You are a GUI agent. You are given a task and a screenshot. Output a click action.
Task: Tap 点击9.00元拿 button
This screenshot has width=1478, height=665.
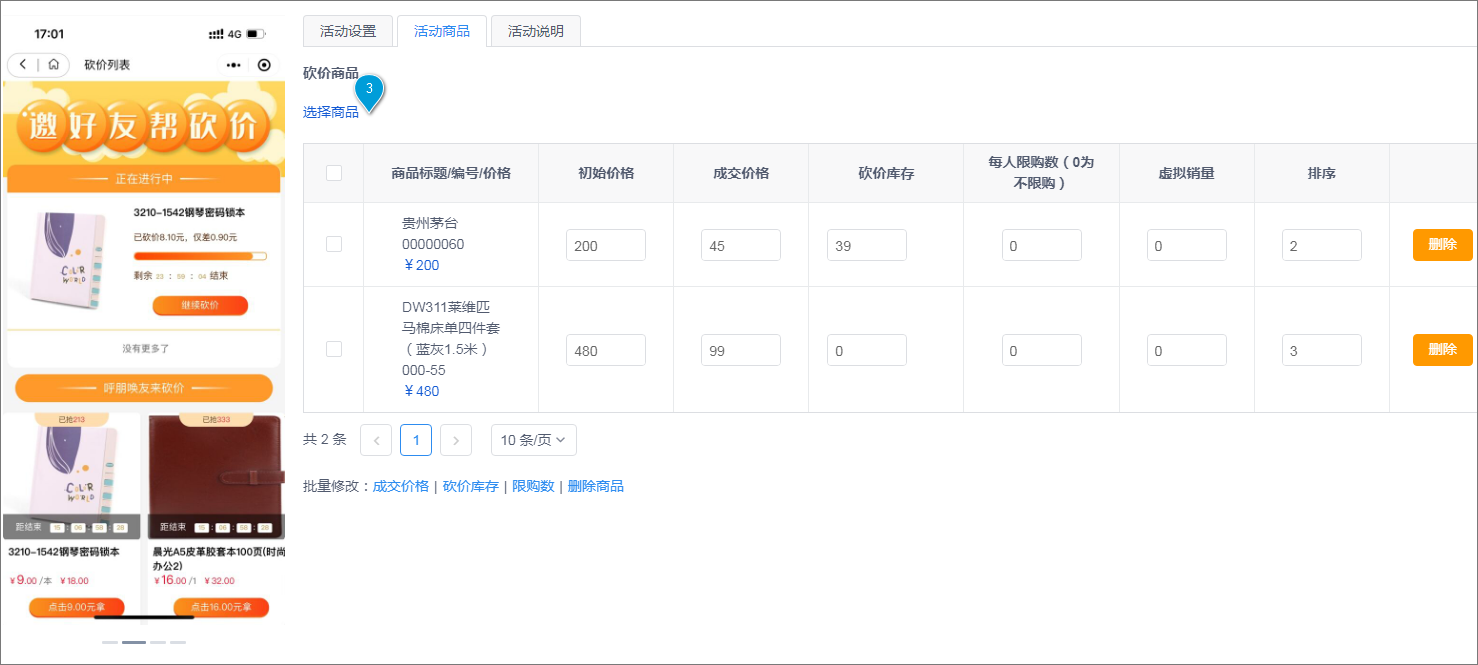coord(77,606)
